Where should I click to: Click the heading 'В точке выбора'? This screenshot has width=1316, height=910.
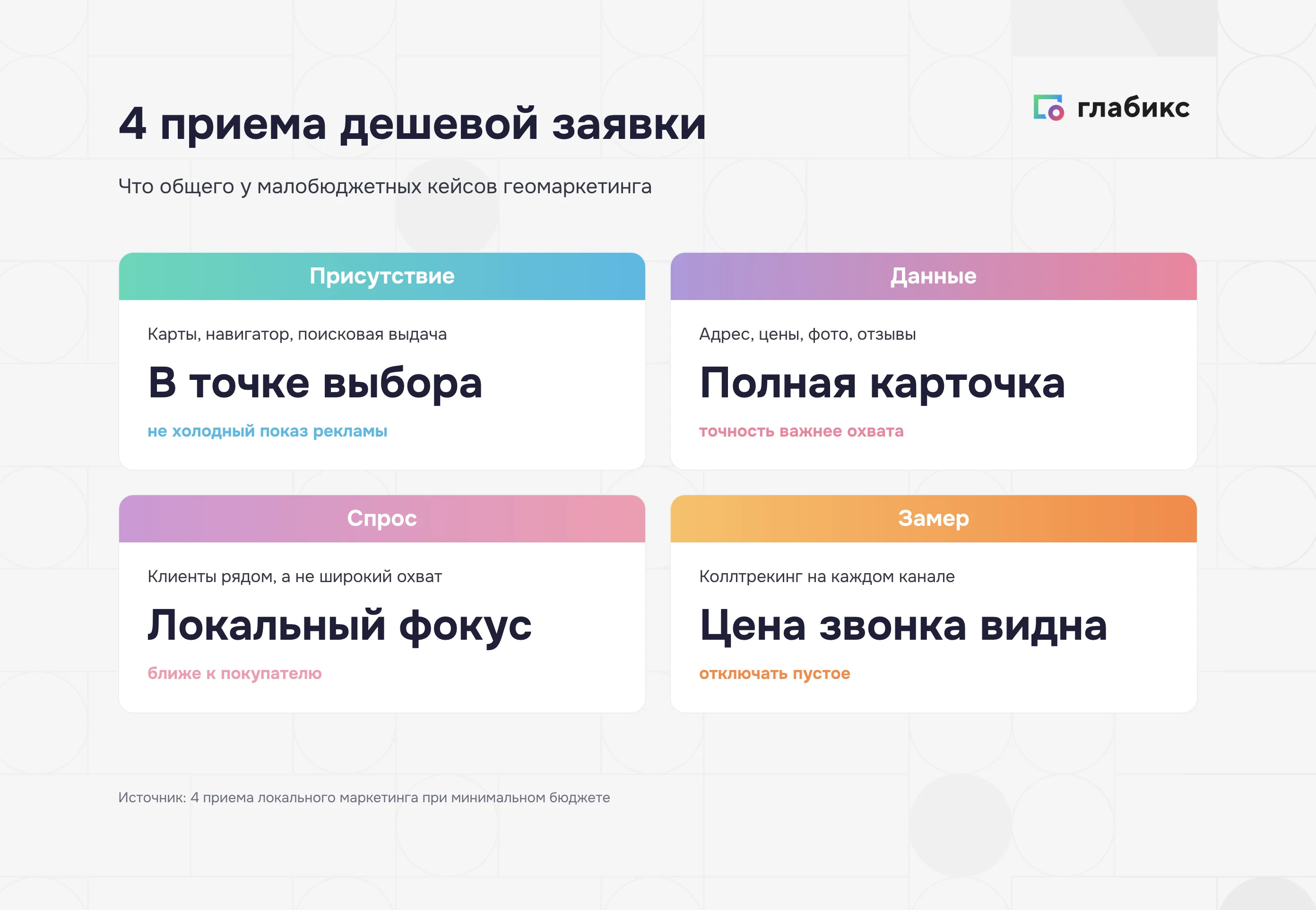(315, 383)
